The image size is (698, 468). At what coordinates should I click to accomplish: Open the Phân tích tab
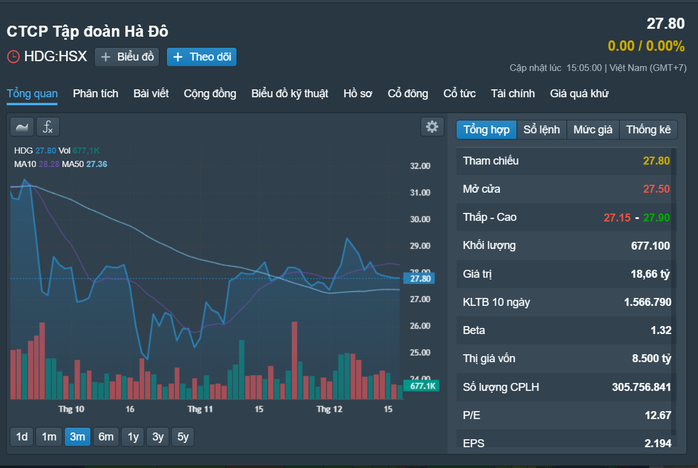pos(96,94)
